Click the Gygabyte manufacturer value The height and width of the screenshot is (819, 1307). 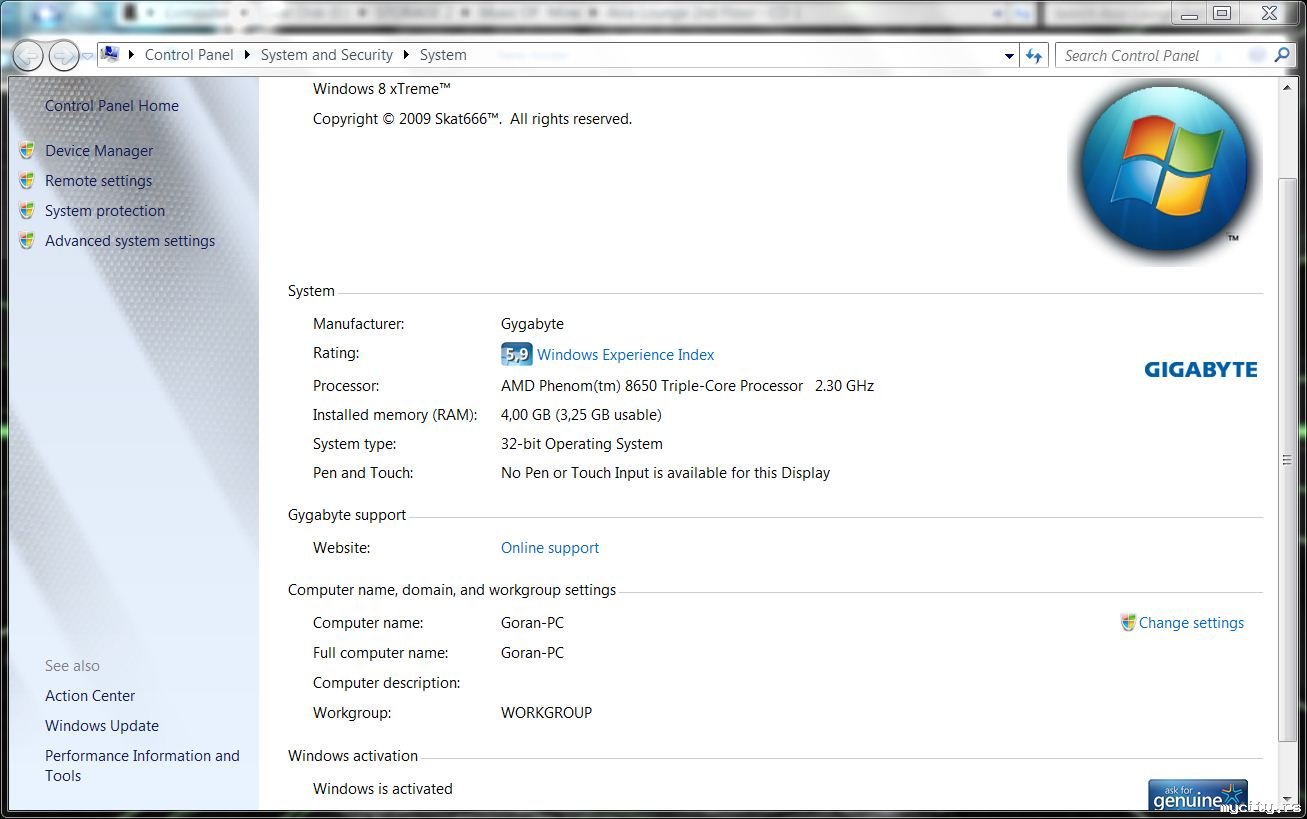pos(532,324)
